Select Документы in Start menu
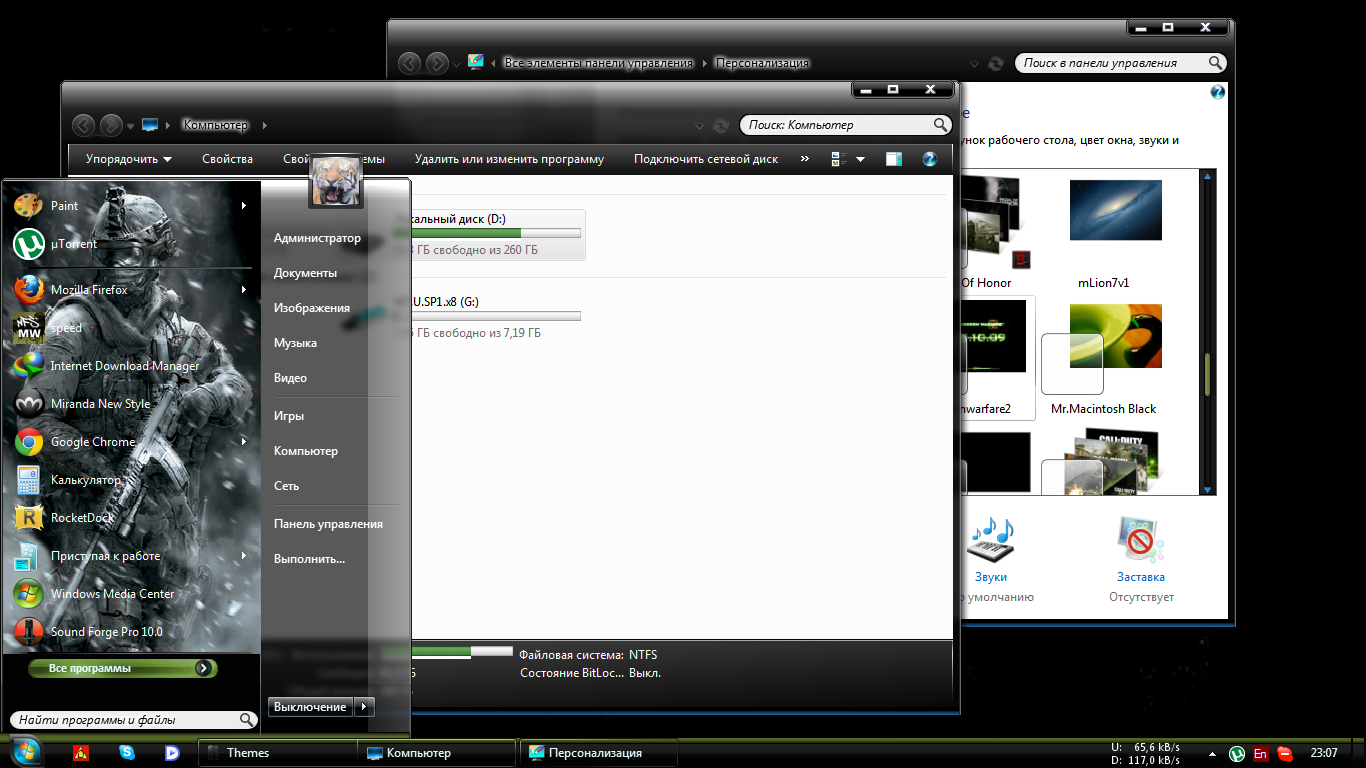Image resolution: width=1366 pixels, height=768 pixels. [x=305, y=273]
